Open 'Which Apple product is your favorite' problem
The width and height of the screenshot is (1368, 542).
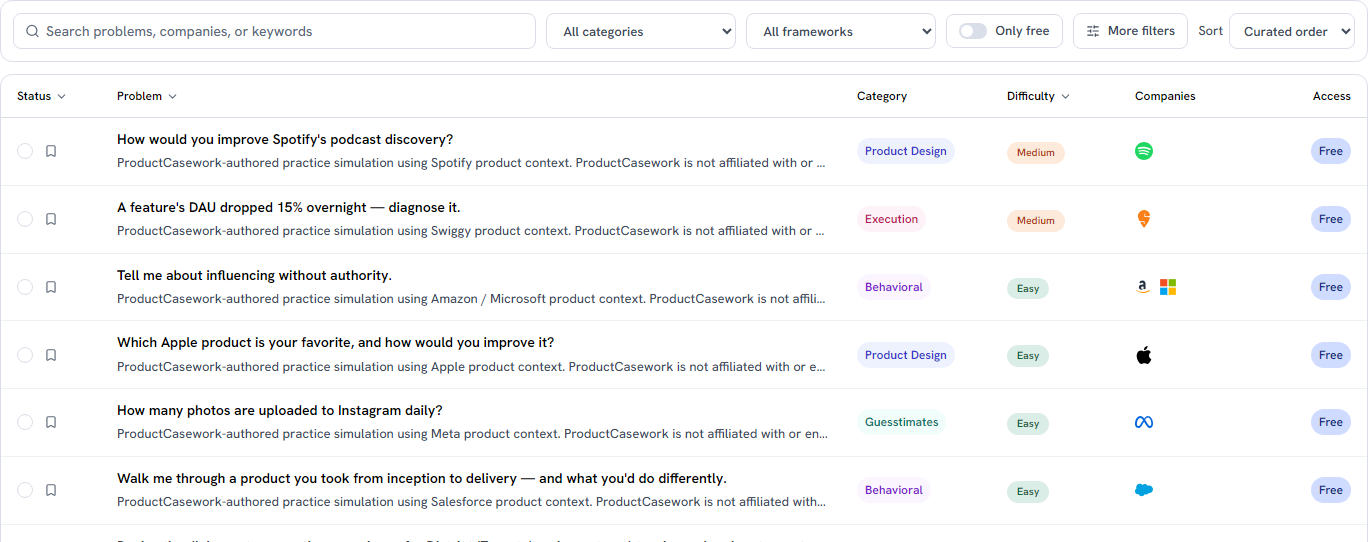click(335, 342)
